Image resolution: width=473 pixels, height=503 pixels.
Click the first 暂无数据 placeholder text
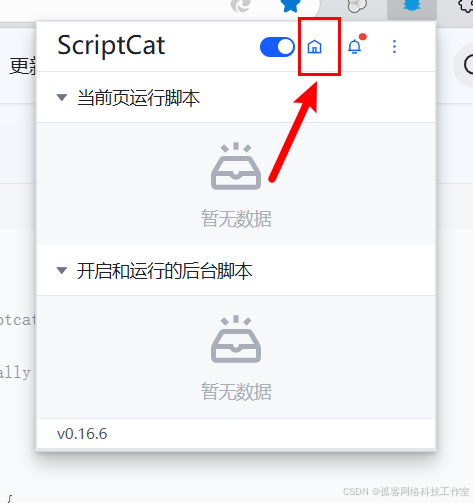click(x=236, y=219)
